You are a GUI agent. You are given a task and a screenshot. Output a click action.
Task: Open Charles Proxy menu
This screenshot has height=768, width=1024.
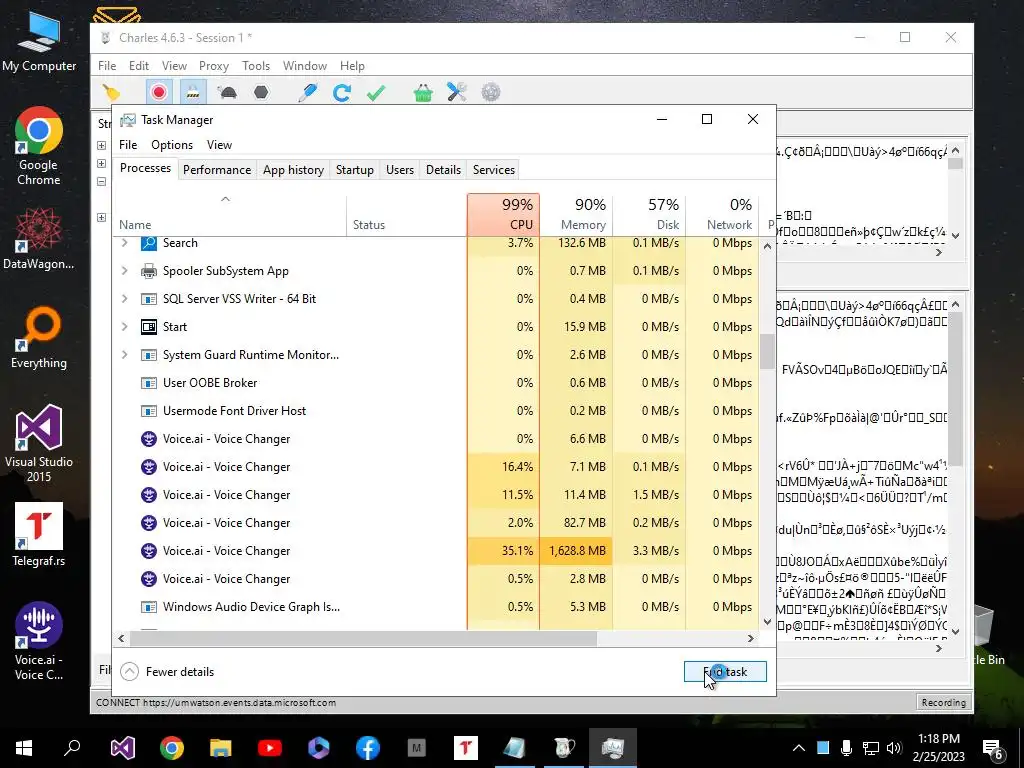(214, 66)
